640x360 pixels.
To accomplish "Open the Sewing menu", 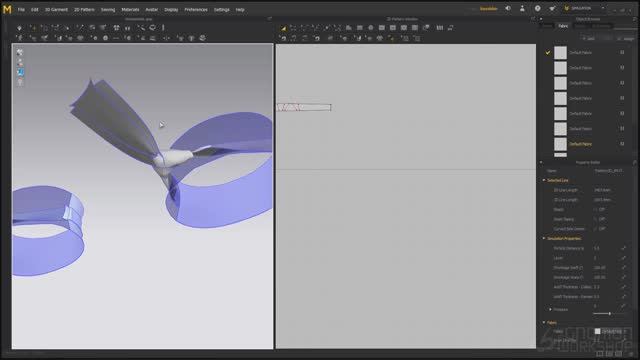I will [108, 9].
